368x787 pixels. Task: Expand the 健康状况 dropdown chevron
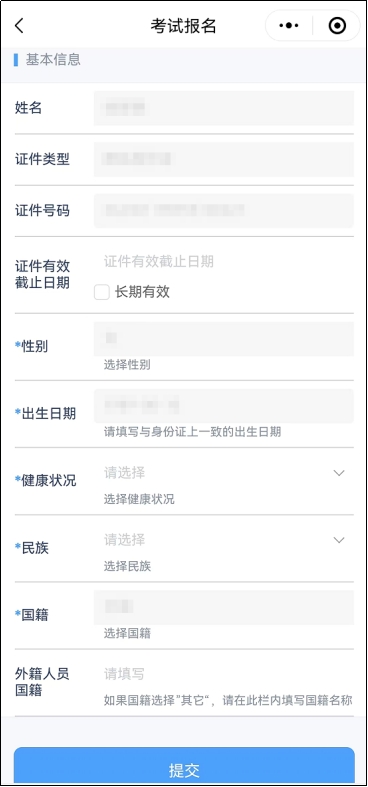pyautogui.click(x=339, y=473)
